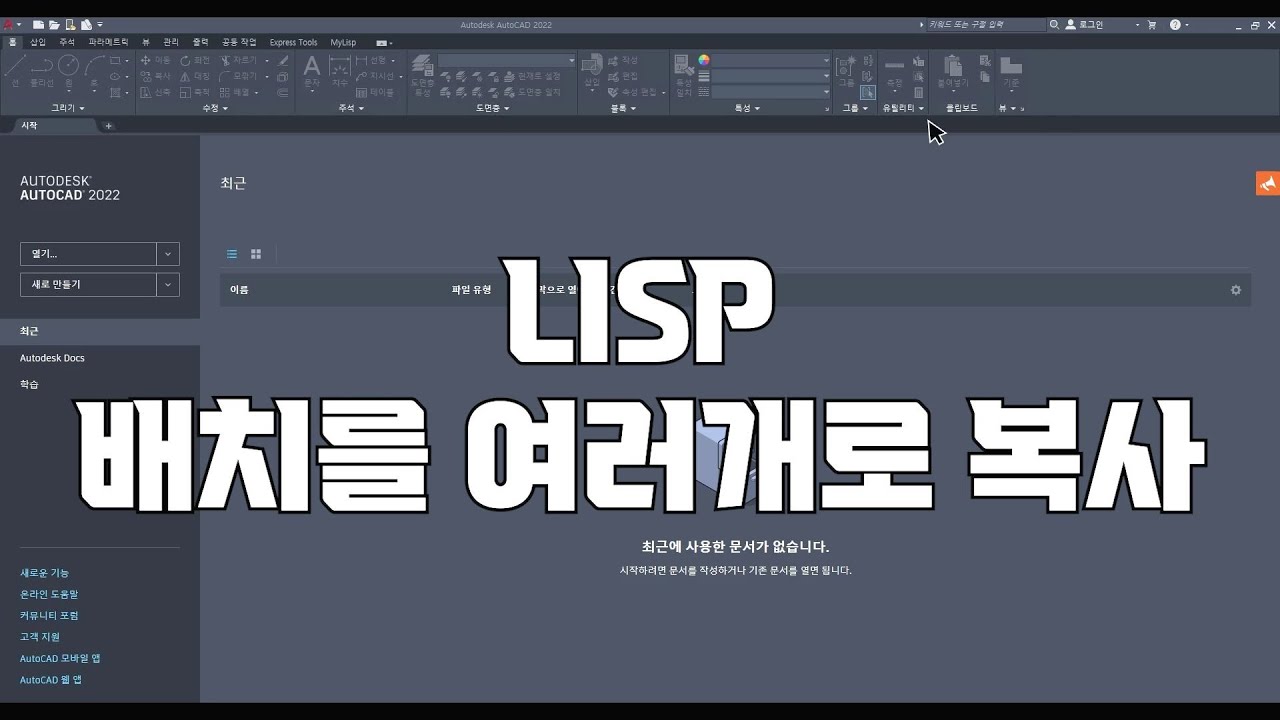Expand the 그리기 (Draw) panel

pos(68,107)
